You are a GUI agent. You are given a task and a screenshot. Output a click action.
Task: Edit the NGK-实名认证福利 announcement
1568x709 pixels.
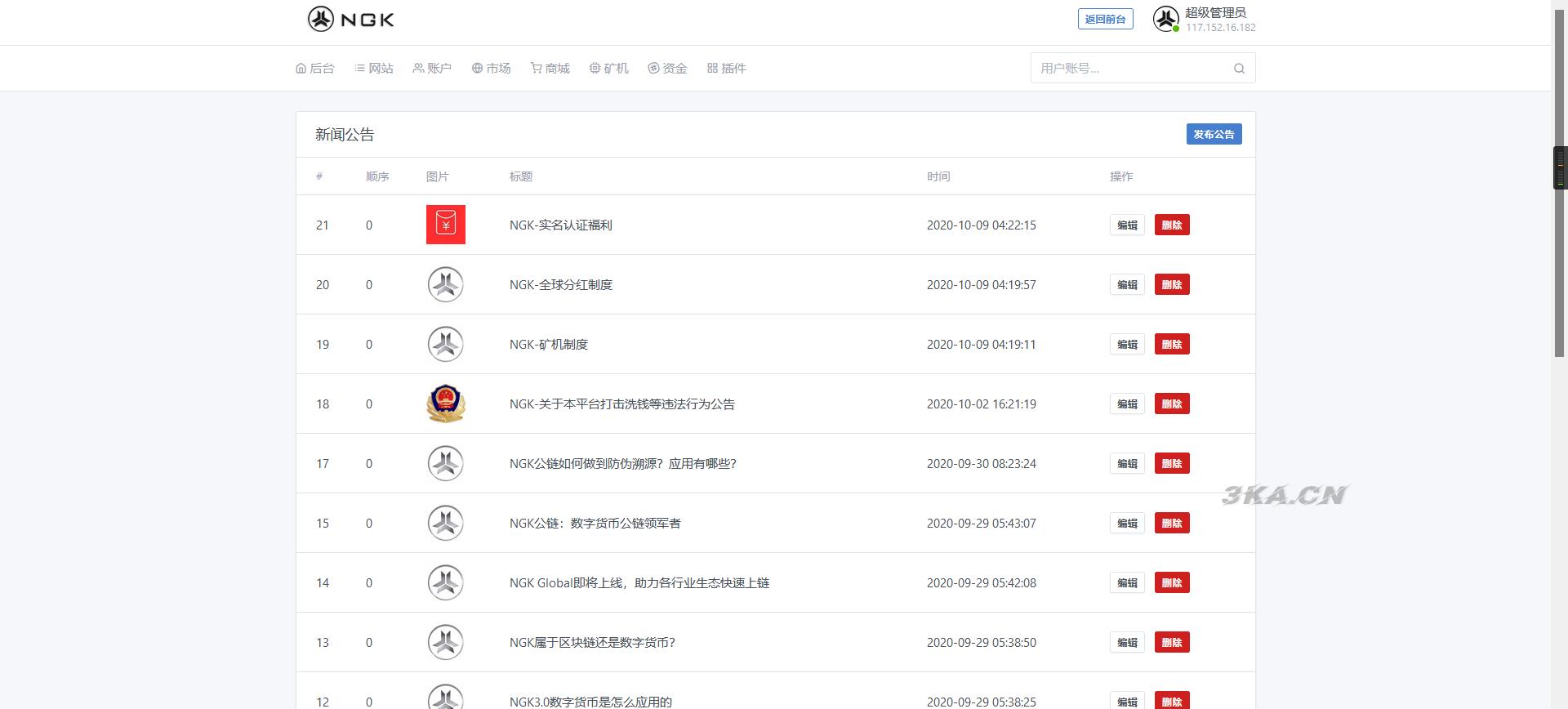point(1127,225)
